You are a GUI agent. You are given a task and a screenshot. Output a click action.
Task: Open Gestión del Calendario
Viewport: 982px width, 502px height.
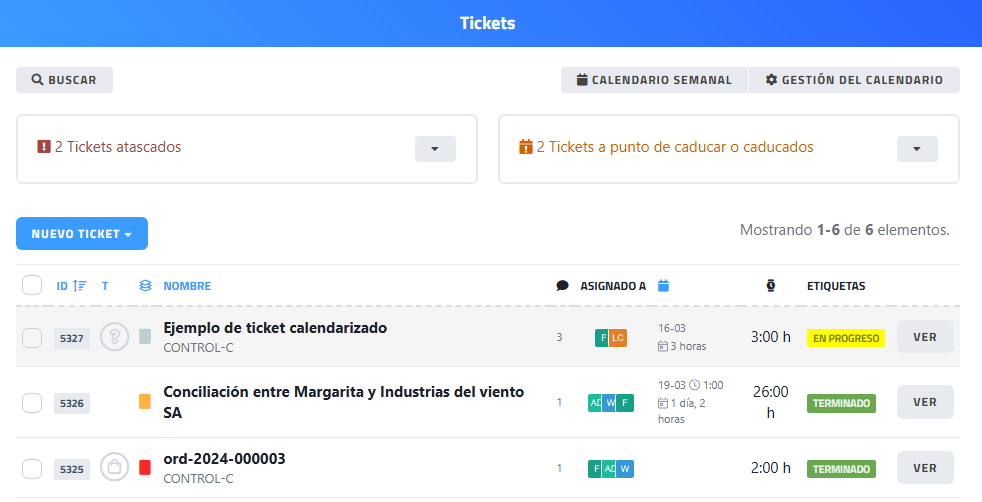(854, 80)
